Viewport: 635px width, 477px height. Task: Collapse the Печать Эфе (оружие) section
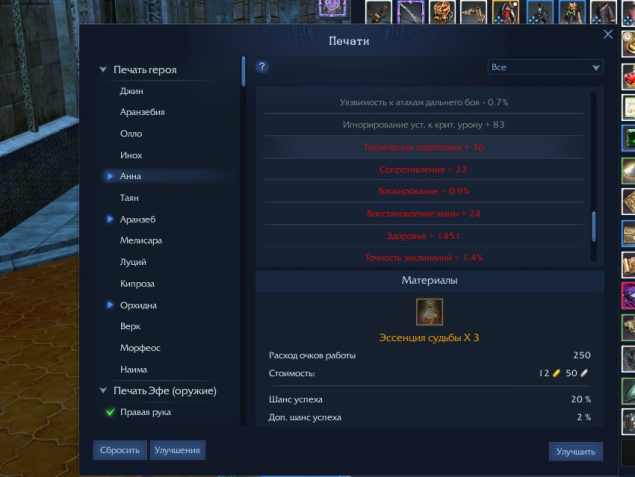tap(103, 390)
